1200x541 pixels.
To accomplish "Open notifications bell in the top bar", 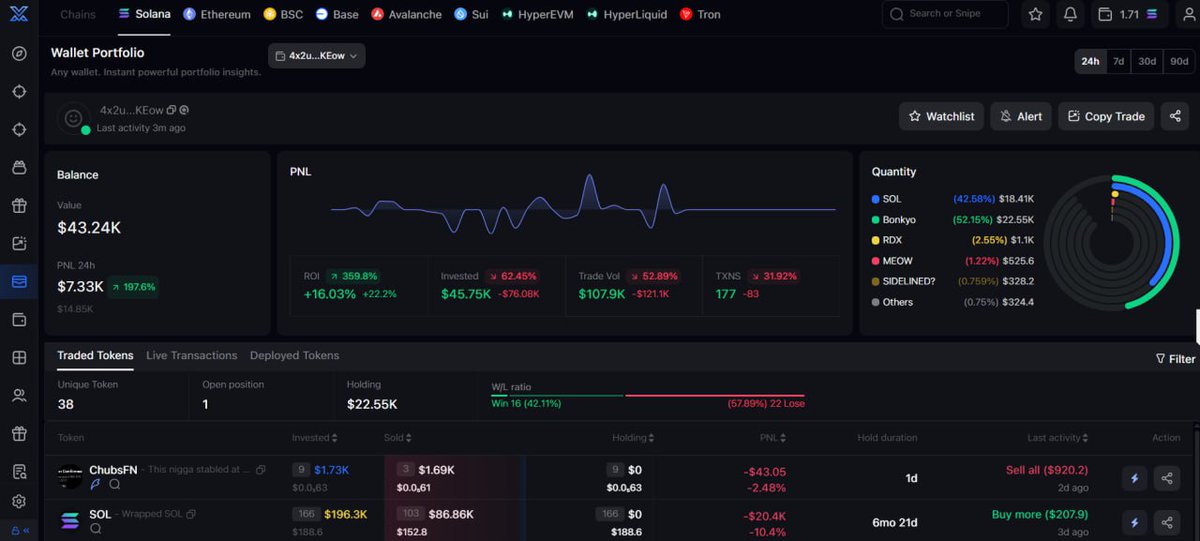I will click(x=1070, y=15).
